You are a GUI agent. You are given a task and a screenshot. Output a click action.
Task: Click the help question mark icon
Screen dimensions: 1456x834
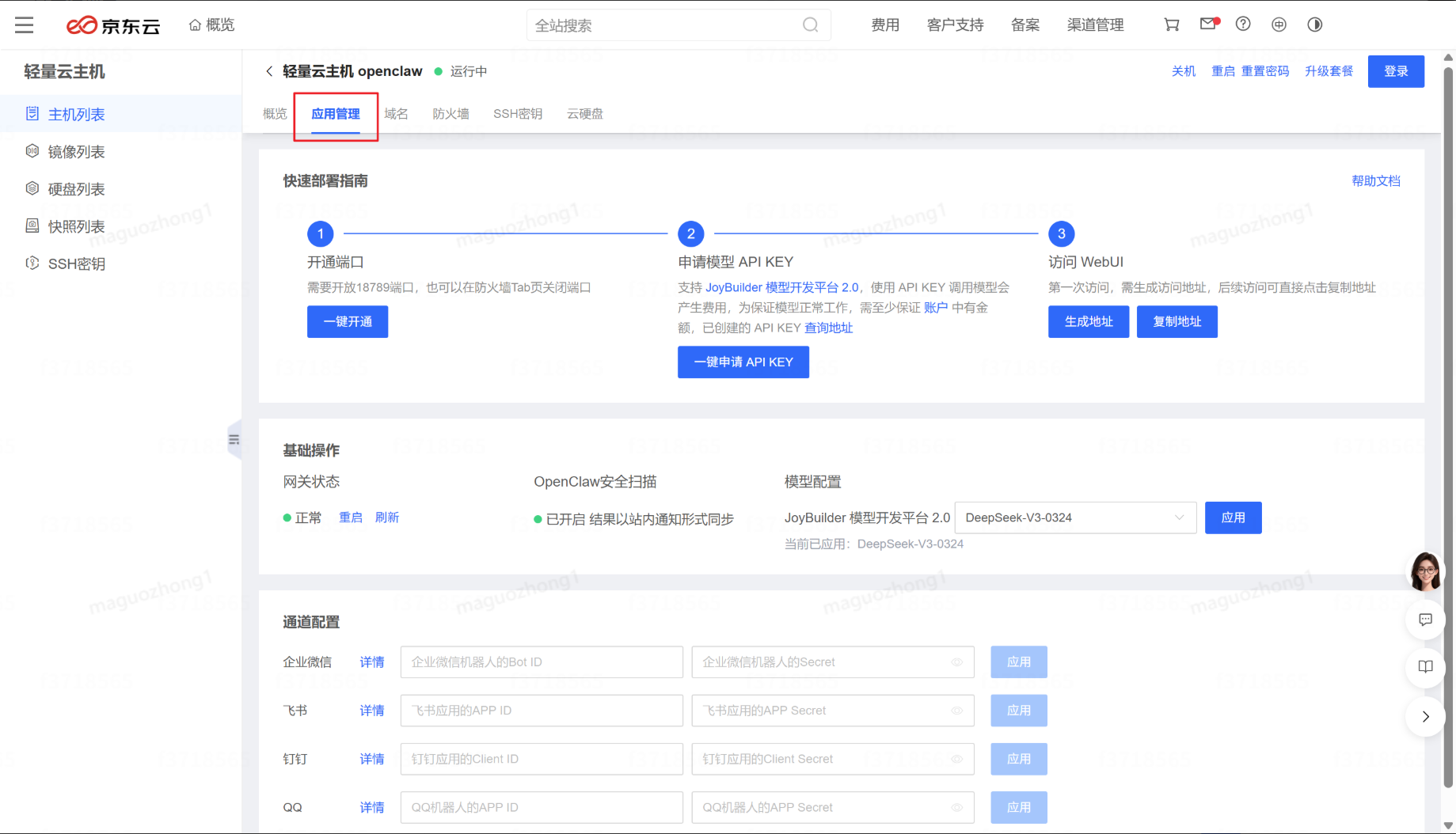pyautogui.click(x=1243, y=25)
